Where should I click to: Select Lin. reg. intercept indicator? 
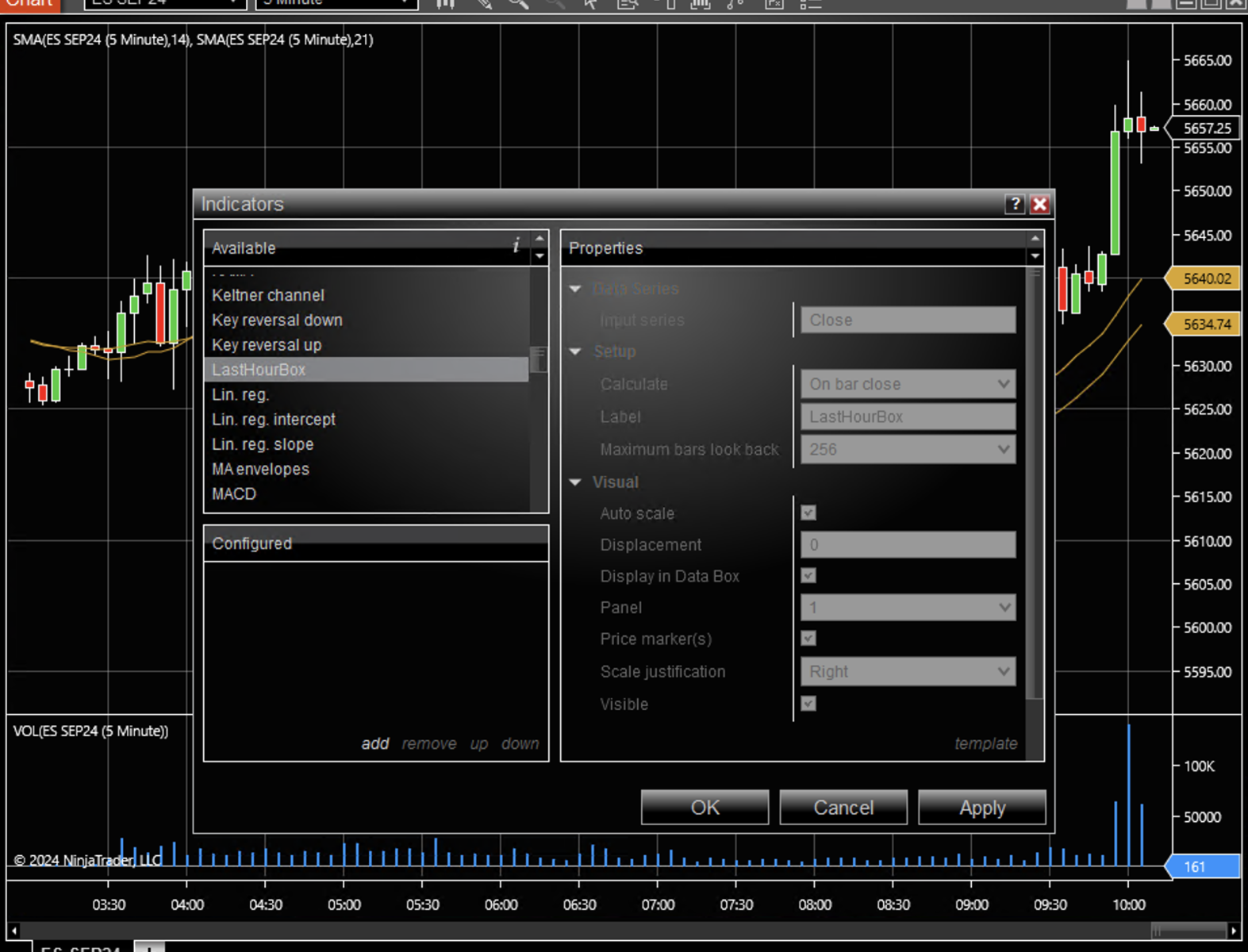[x=367, y=420]
